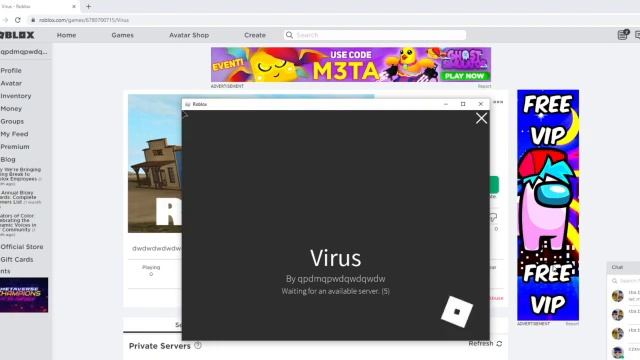Click the thumbs-down dislike icon

pyautogui.click(x=493, y=218)
